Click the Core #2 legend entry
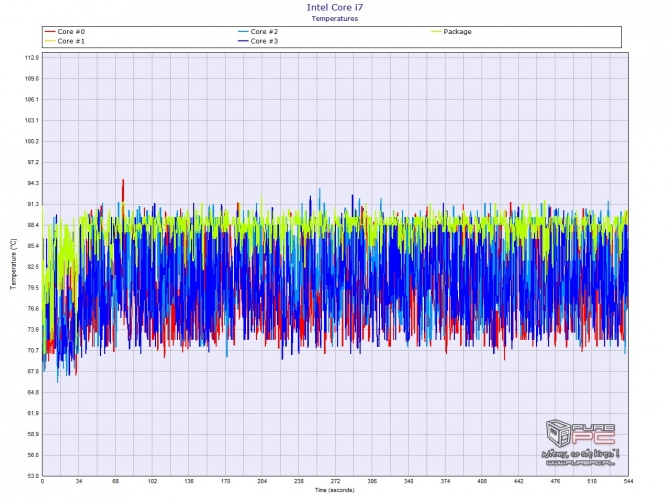Screen dimensions: 670x502 pyautogui.click(x=258, y=32)
